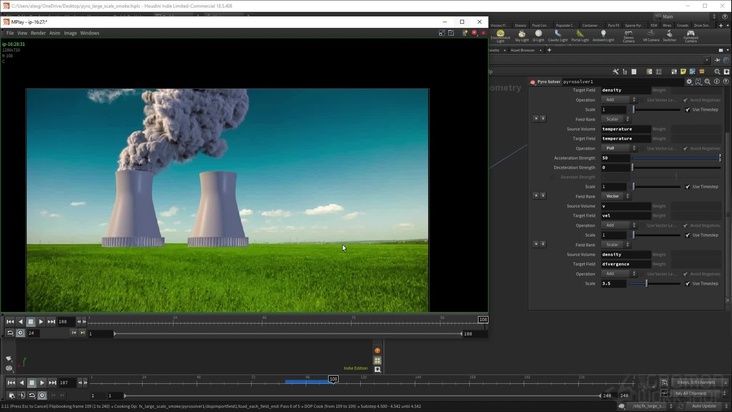Toggle MPlay realtime playback clock icon

pos(20,333)
